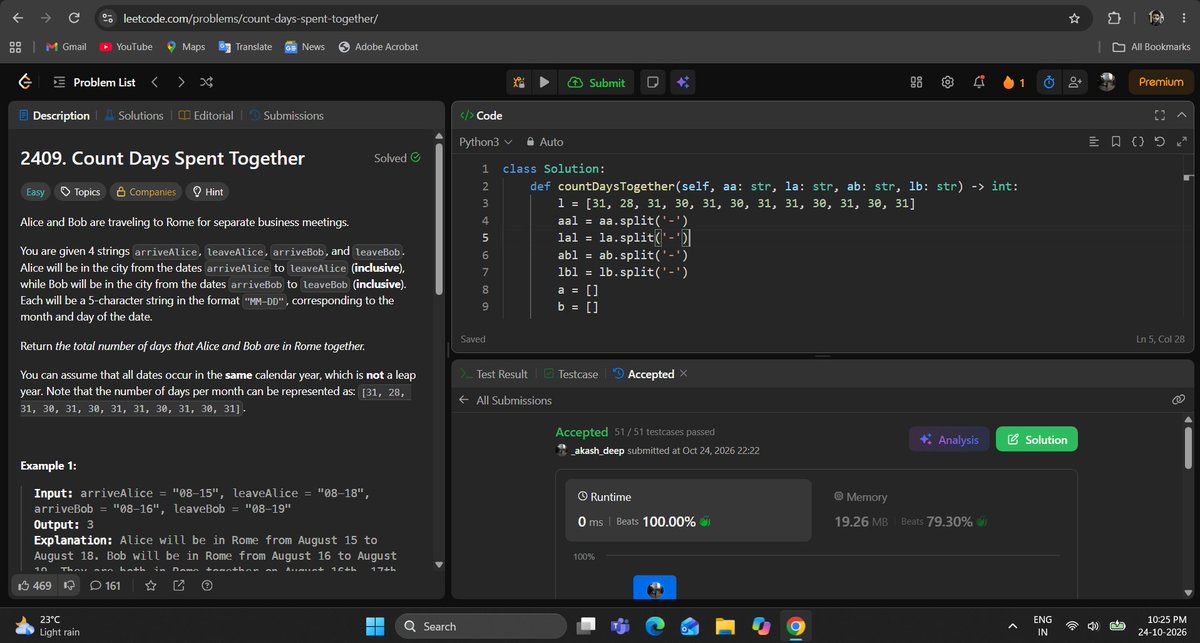Bookmark this page star in address bar
The height and width of the screenshot is (643, 1200).
tap(1074, 18)
